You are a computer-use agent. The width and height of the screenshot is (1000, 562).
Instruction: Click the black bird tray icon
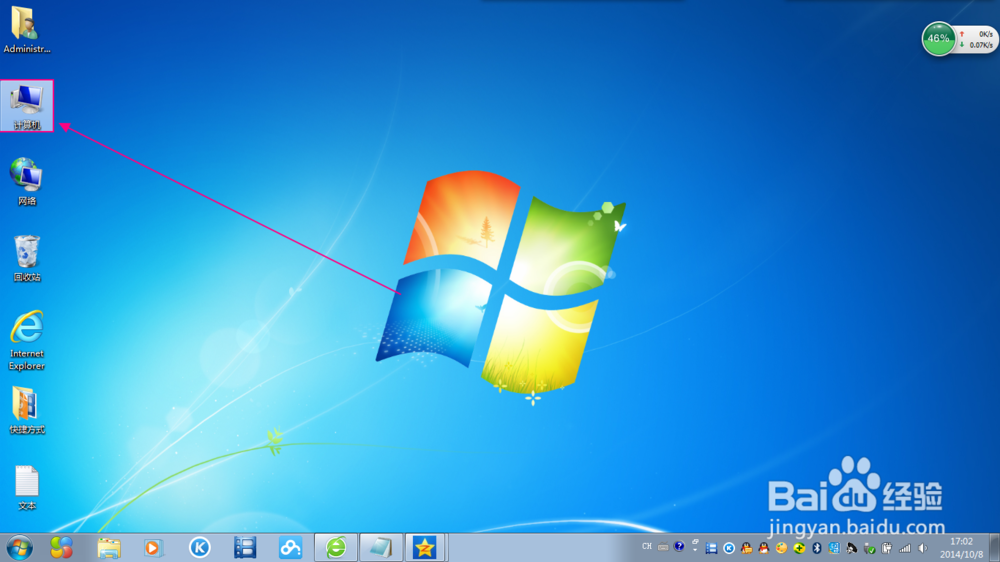851,548
